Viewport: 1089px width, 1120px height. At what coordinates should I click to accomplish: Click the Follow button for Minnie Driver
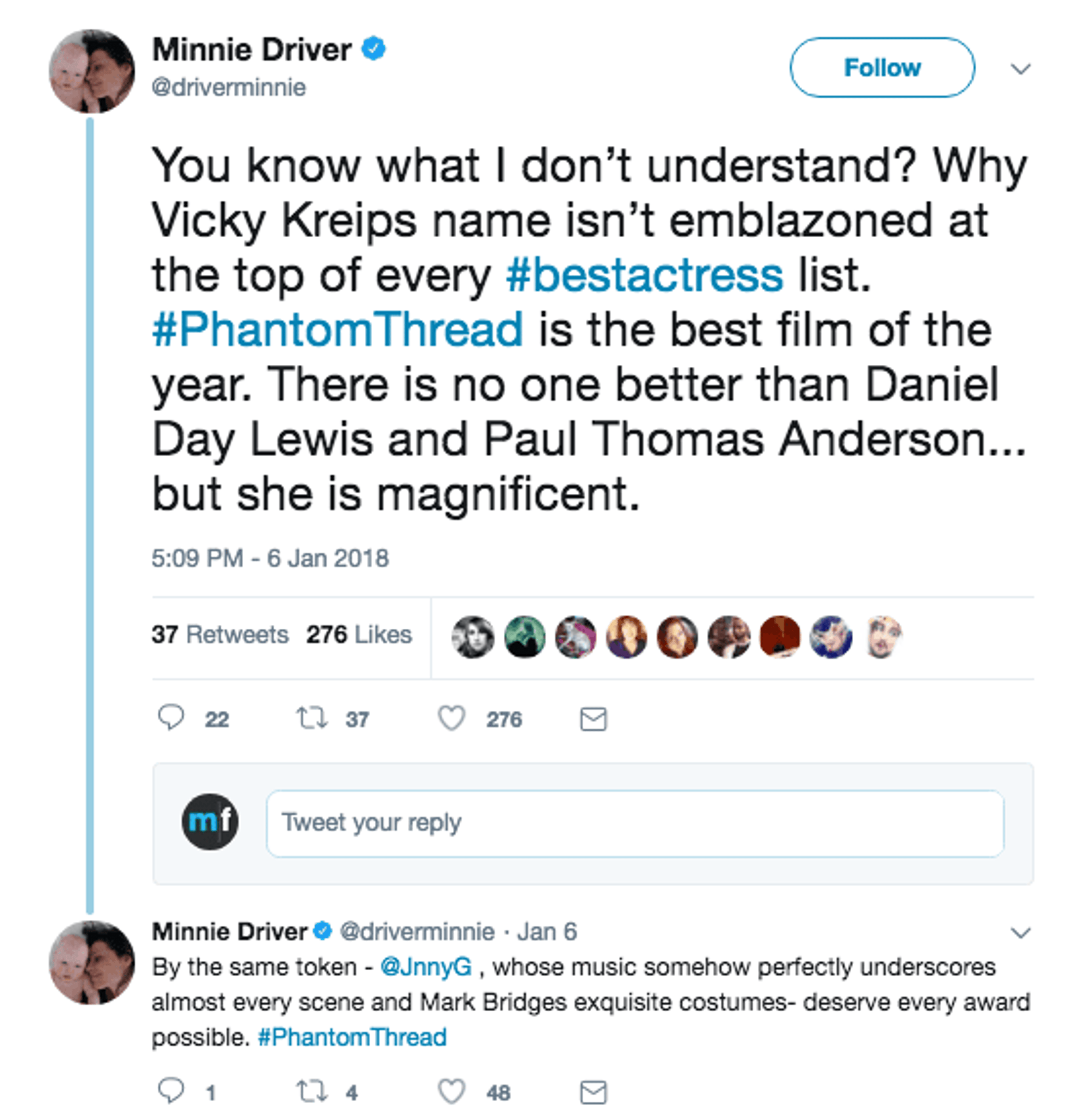(x=881, y=67)
